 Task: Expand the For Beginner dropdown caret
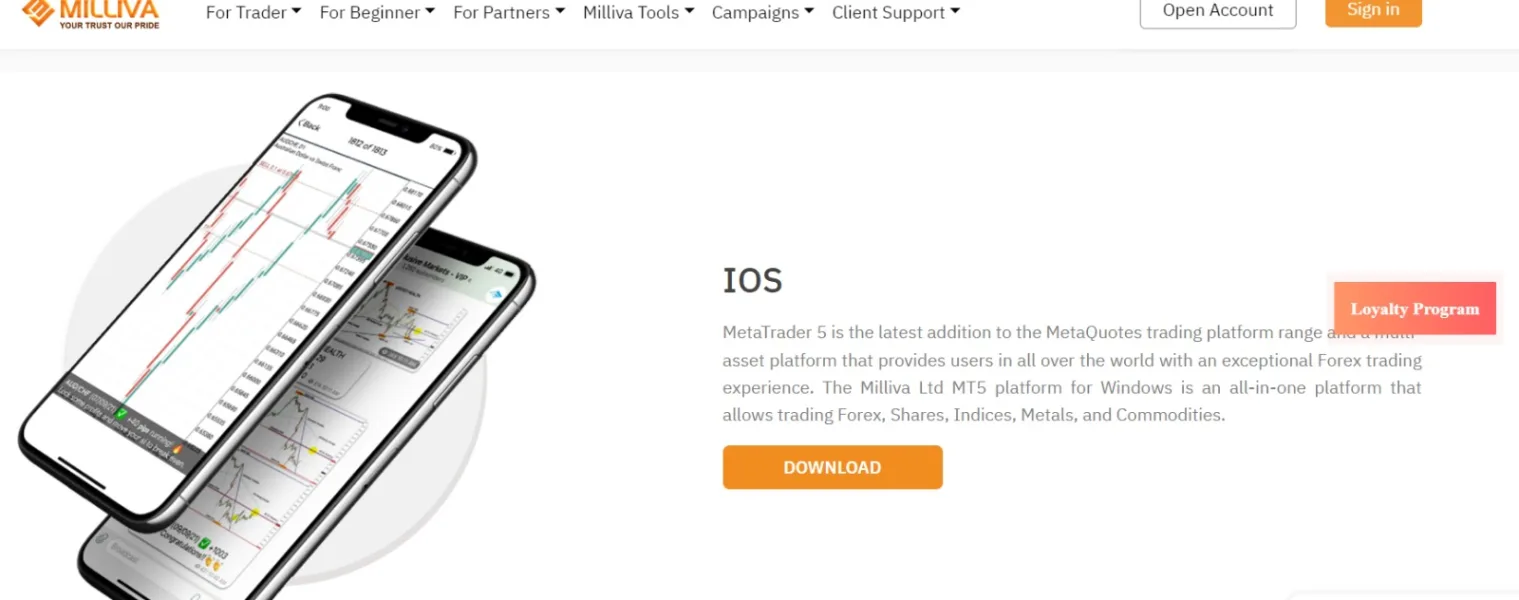point(430,12)
